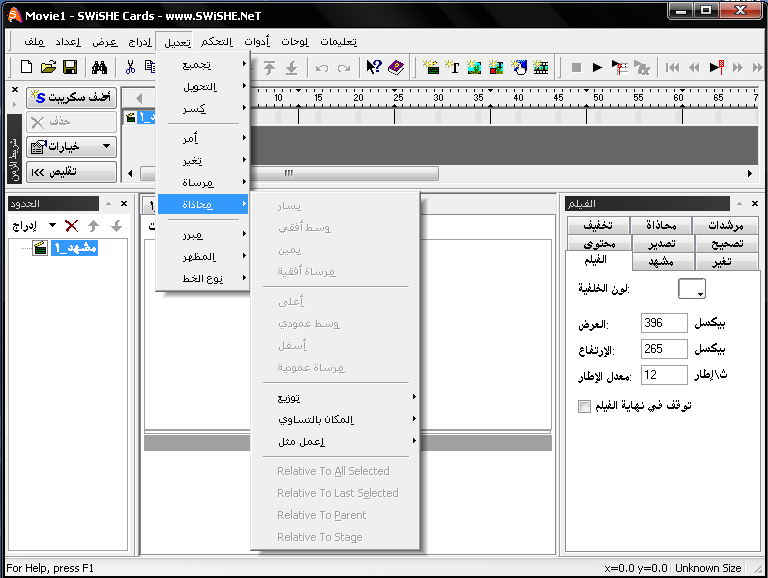The width and height of the screenshot is (768, 578).
Task: Open the background color picker swatch
Action: (x=692, y=289)
